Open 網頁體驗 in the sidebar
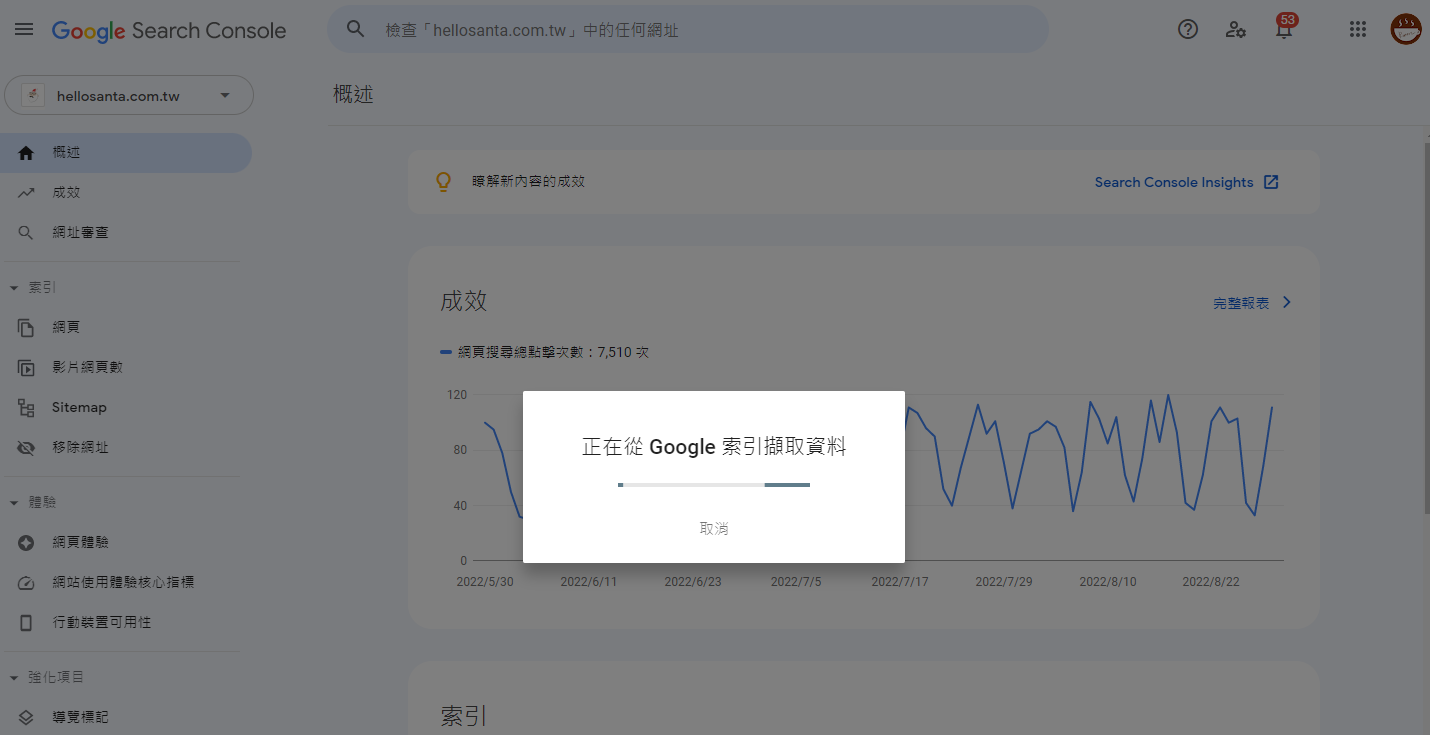This screenshot has width=1430, height=735. (x=126, y=543)
